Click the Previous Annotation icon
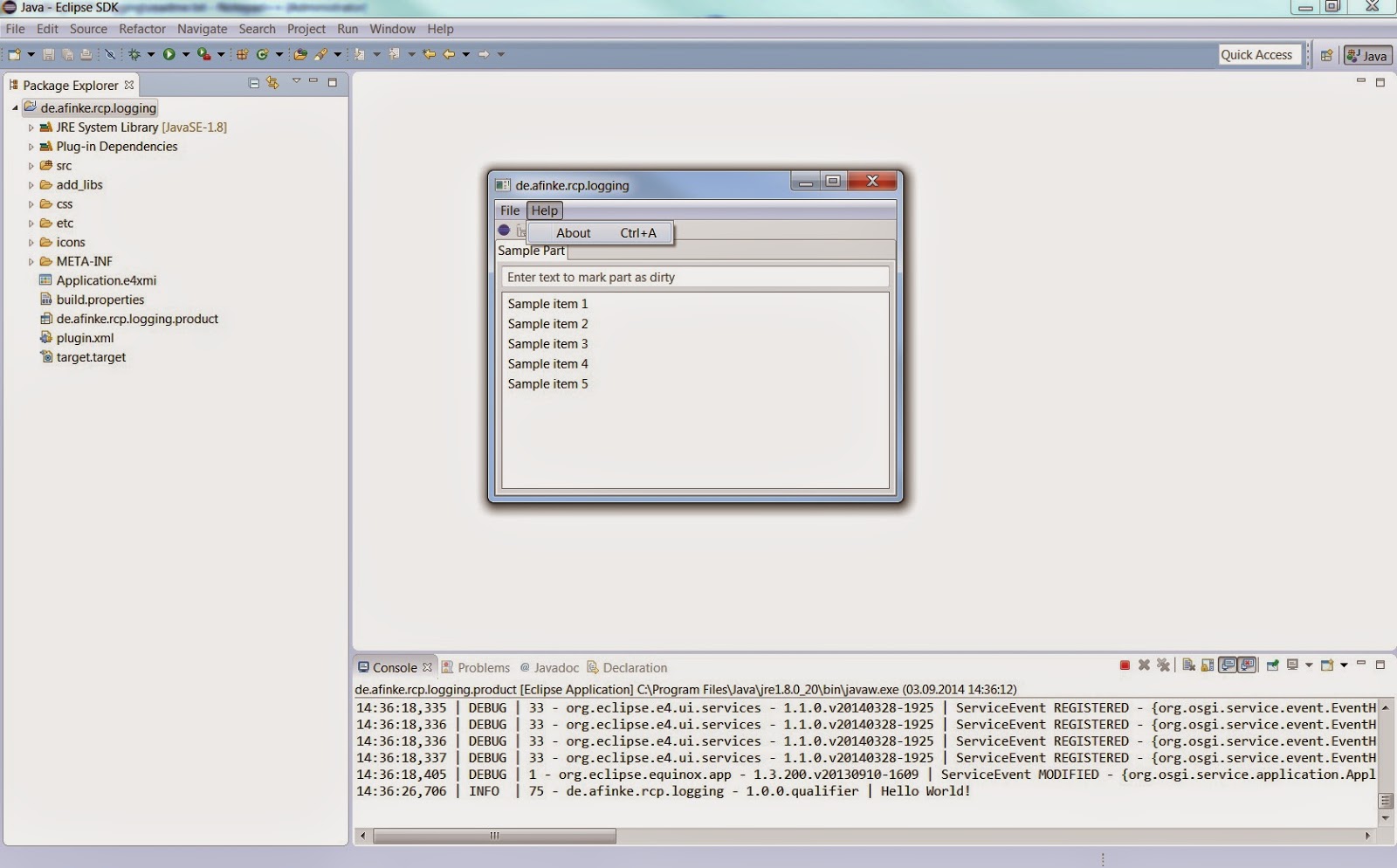Viewport: 1397px width, 868px height. [395, 54]
